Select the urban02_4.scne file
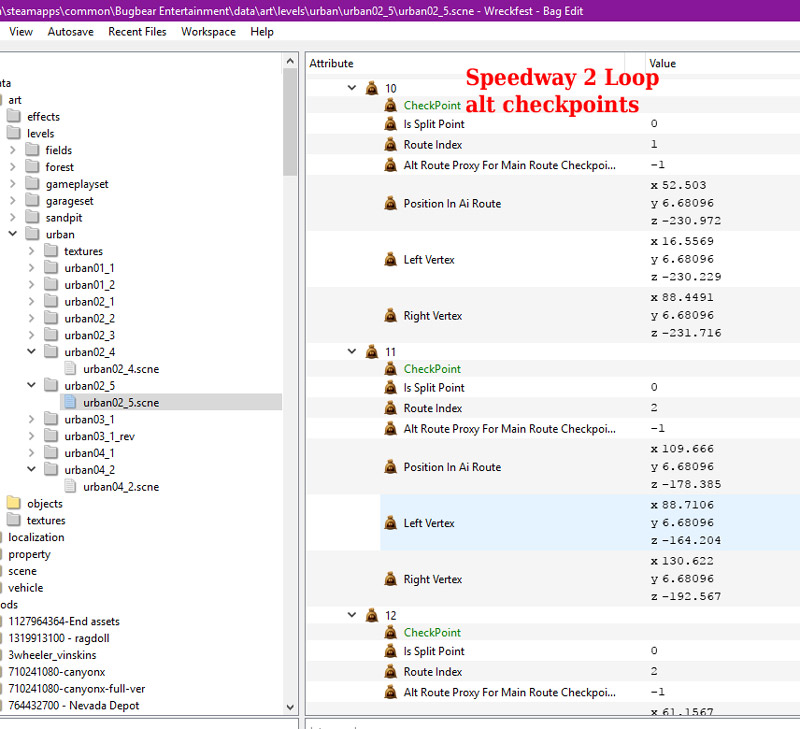The height and width of the screenshot is (729, 800). tap(121, 369)
